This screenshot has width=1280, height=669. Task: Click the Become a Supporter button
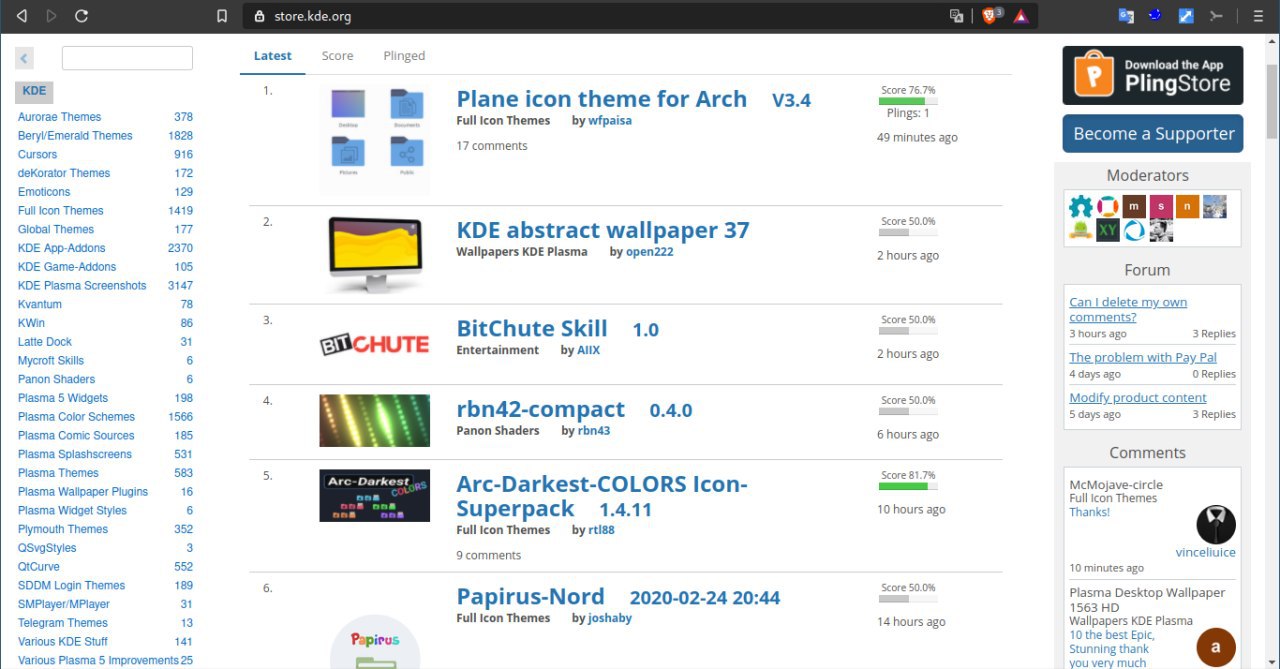click(1153, 133)
